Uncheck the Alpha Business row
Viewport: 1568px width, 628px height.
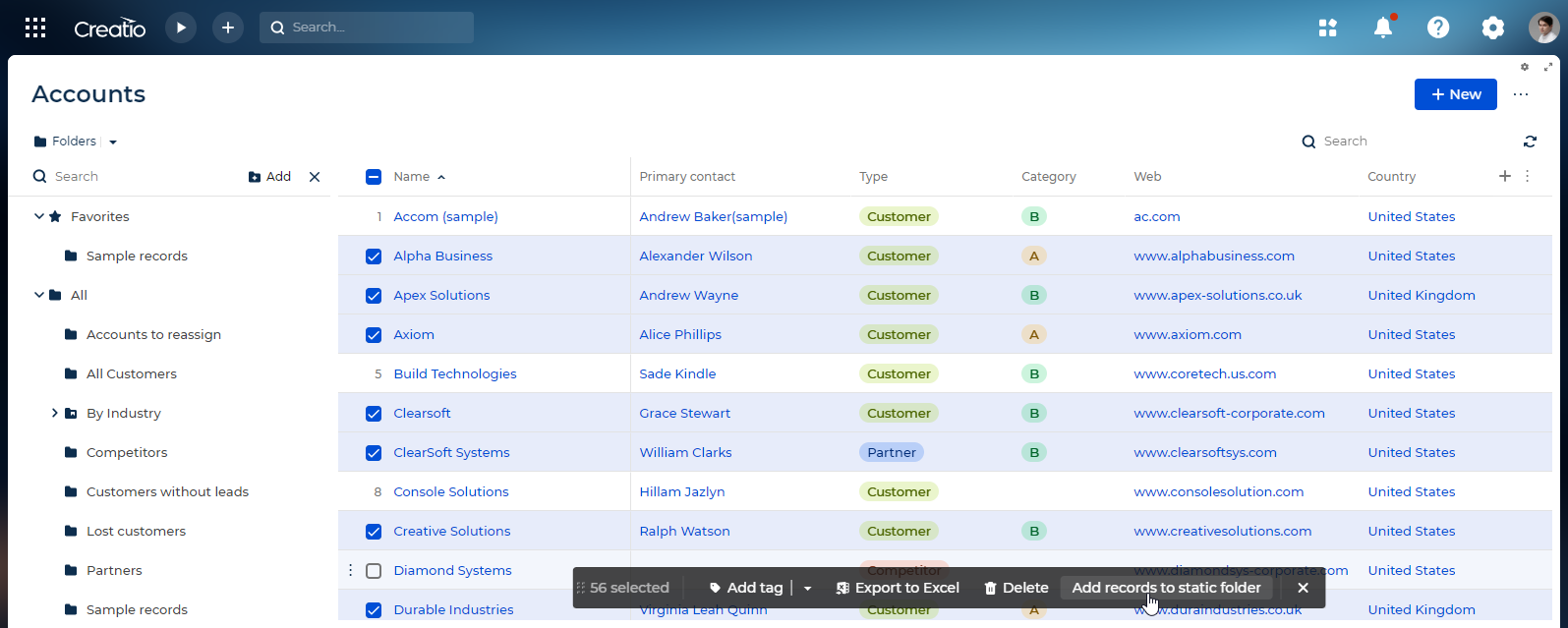coord(374,256)
